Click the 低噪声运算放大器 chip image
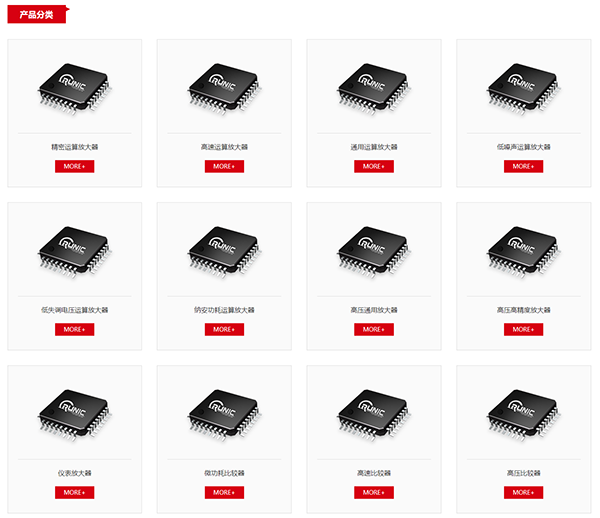The width and height of the screenshot is (600, 518). coord(523,90)
